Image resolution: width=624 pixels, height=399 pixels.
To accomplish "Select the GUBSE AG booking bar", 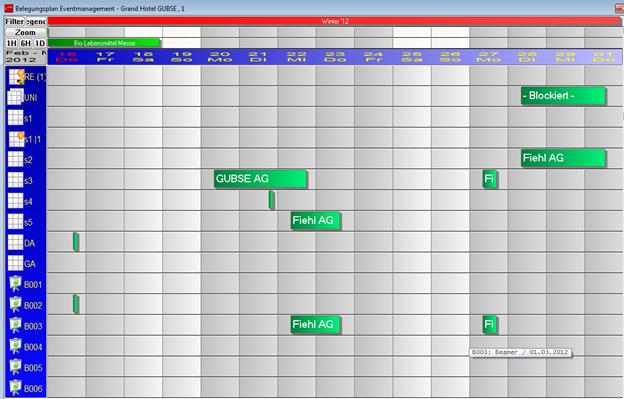I will 260,179.
